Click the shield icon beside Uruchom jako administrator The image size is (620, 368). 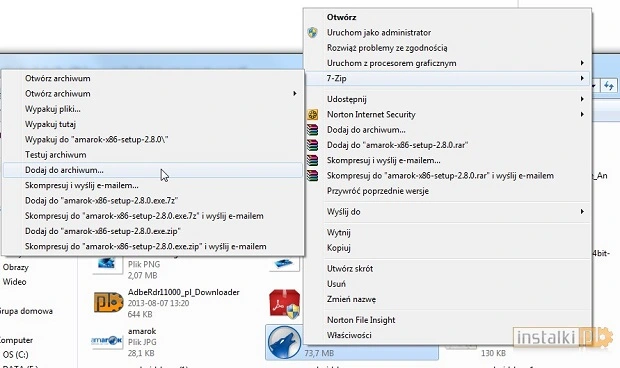coord(312,32)
